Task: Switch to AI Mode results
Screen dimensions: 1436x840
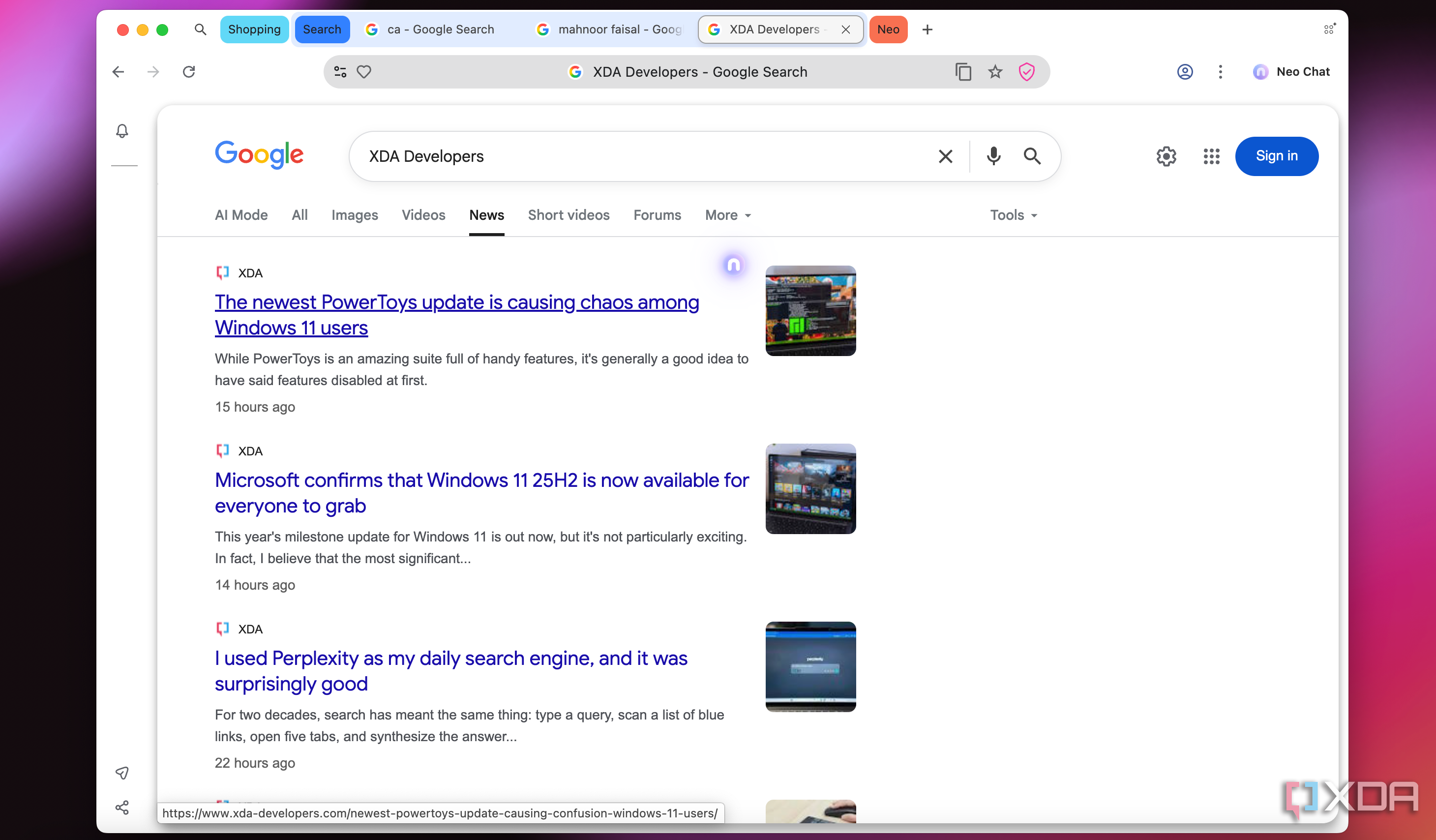Action: [x=241, y=215]
